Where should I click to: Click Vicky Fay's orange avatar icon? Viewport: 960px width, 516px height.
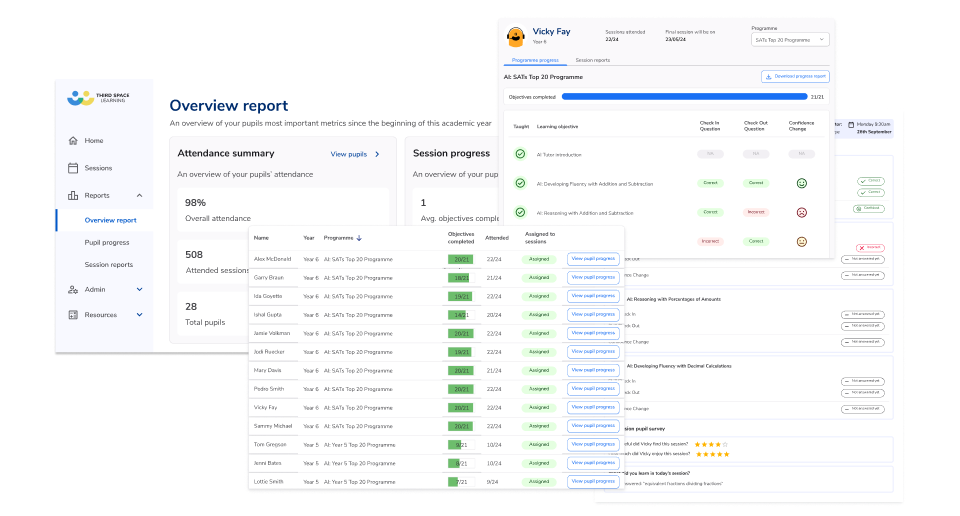pyautogui.click(x=516, y=37)
